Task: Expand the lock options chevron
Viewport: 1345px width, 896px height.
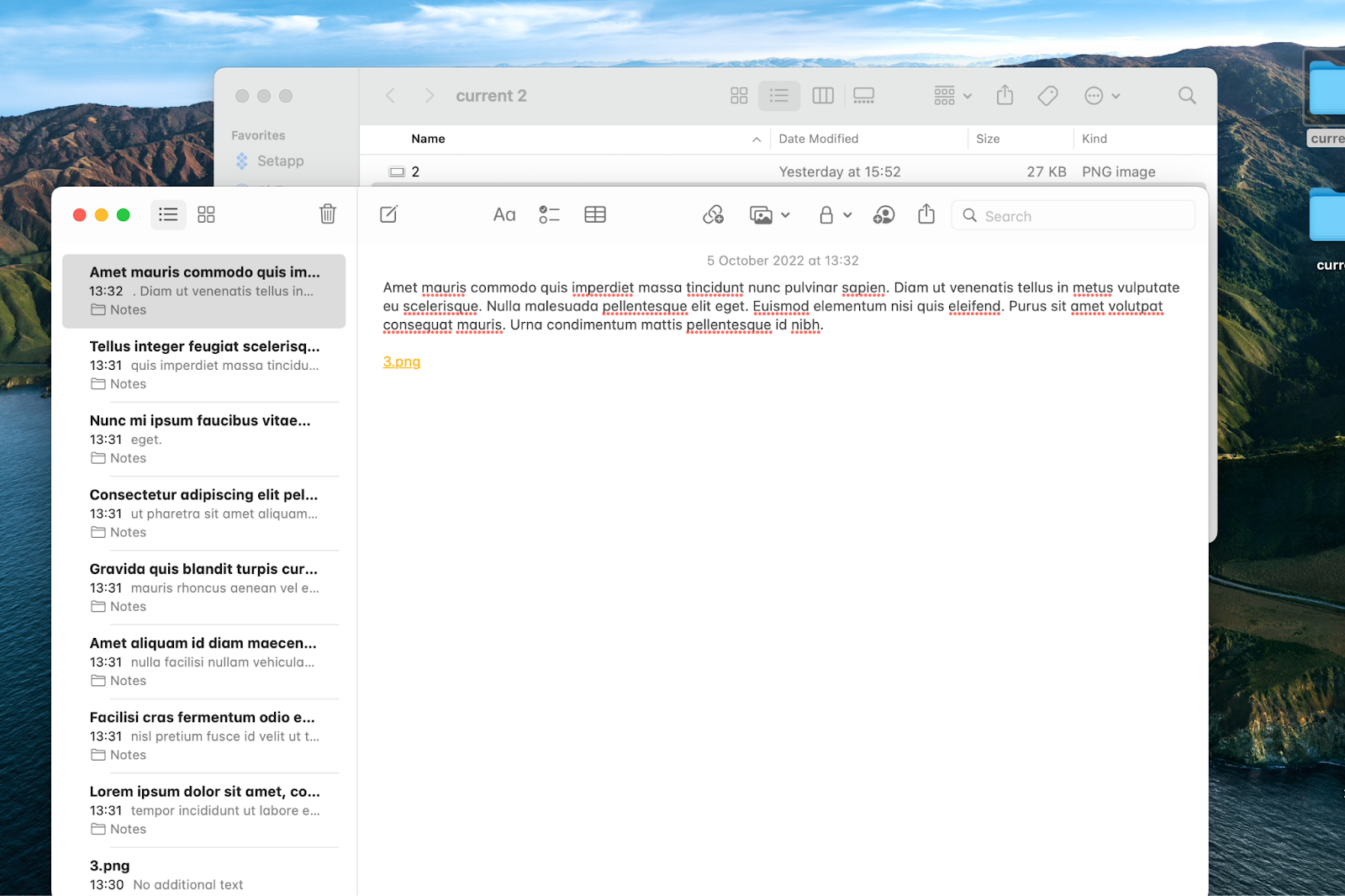Action: (847, 214)
